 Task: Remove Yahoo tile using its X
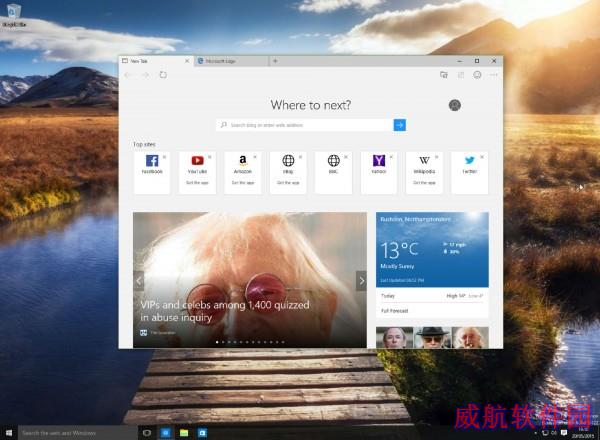(391, 157)
